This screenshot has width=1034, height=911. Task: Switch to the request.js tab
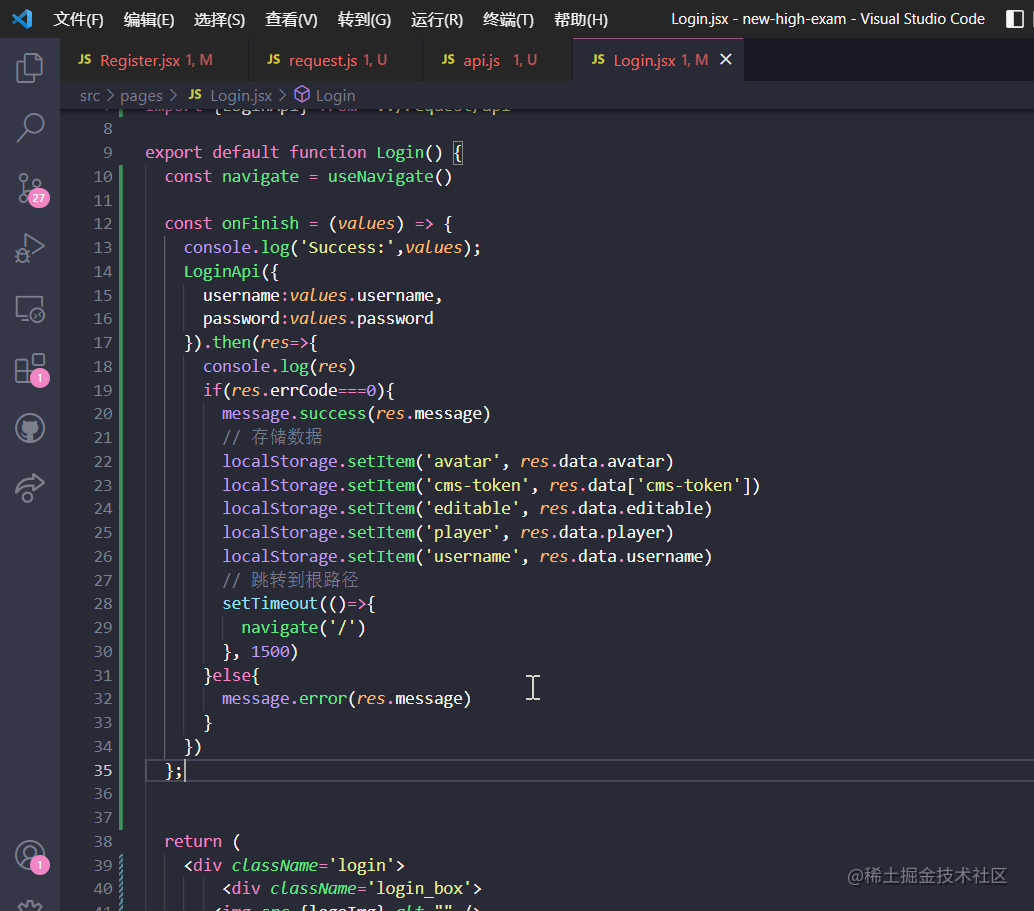pos(336,60)
